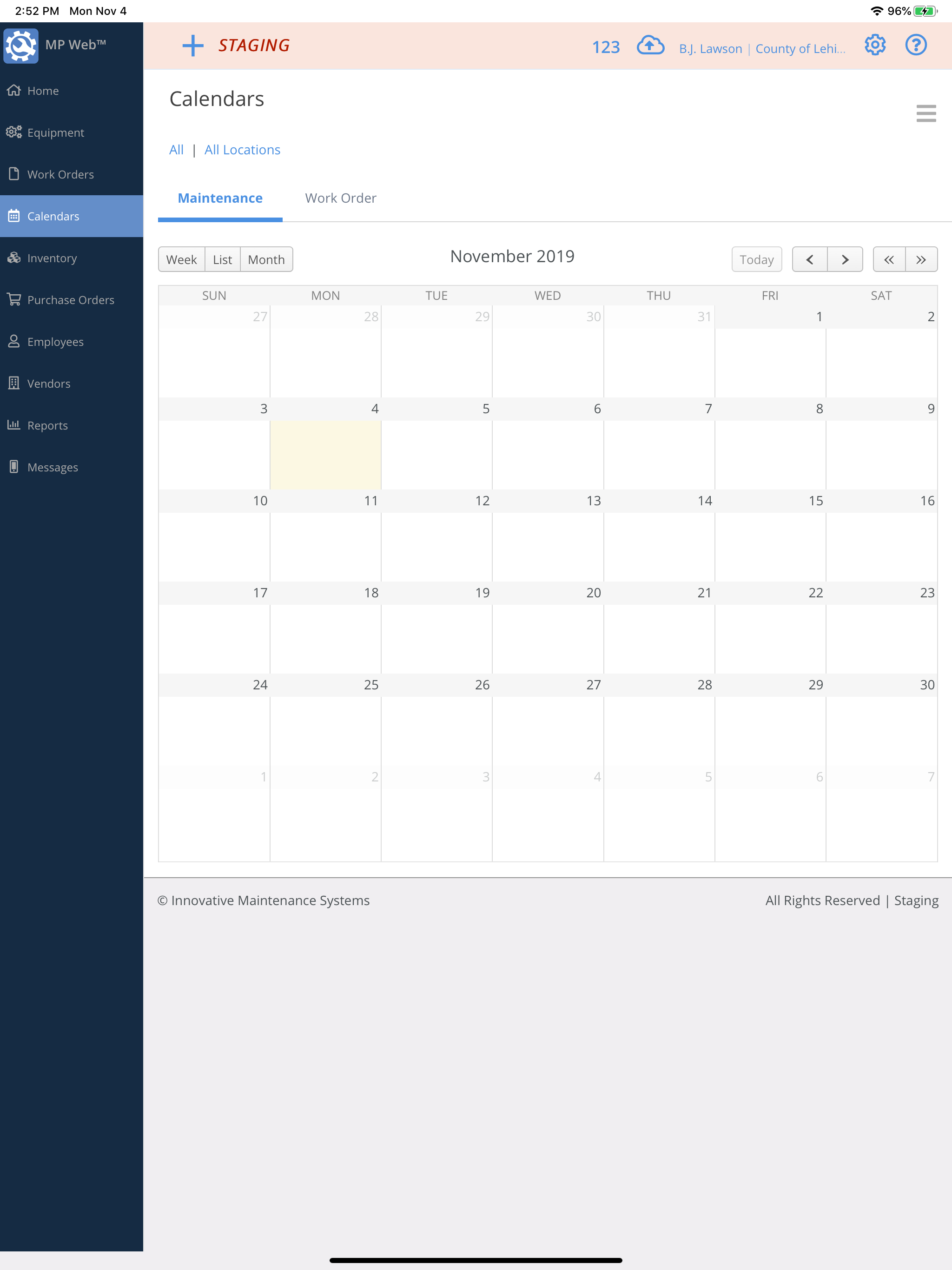Click the Home house icon
This screenshot has height=1270, width=952.
[14, 90]
